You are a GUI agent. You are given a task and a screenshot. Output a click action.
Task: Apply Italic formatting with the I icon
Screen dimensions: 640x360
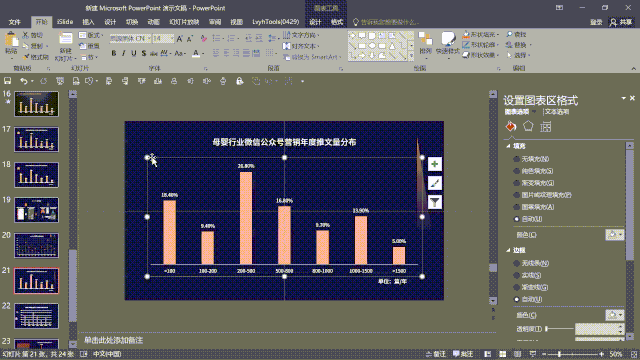tap(124, 53)
